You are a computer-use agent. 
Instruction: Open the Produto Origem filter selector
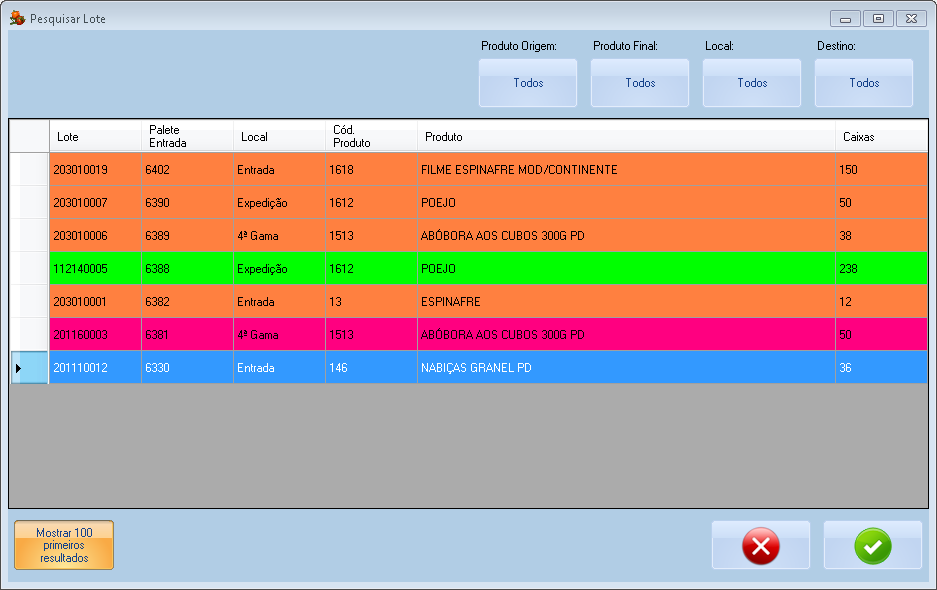pyautogui.click(x=528, y=83)
